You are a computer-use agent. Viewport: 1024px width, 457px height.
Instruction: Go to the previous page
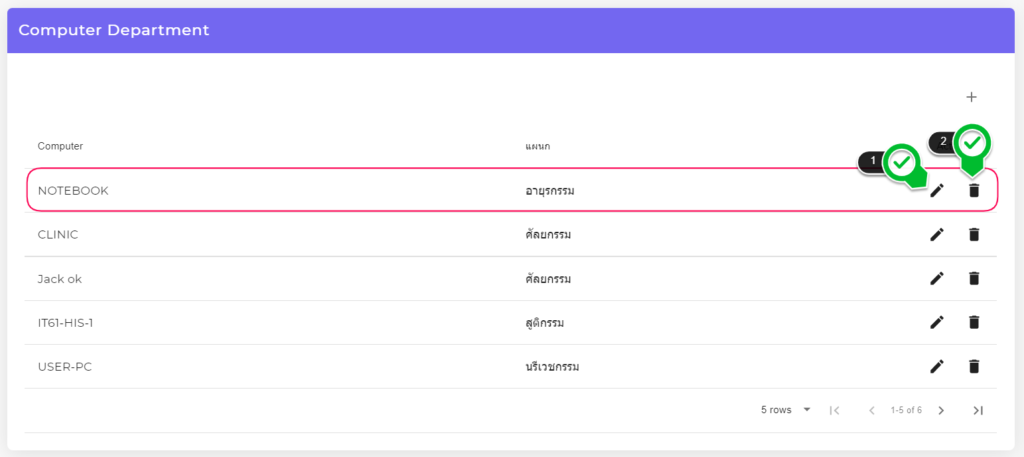[x=871, y=410]
